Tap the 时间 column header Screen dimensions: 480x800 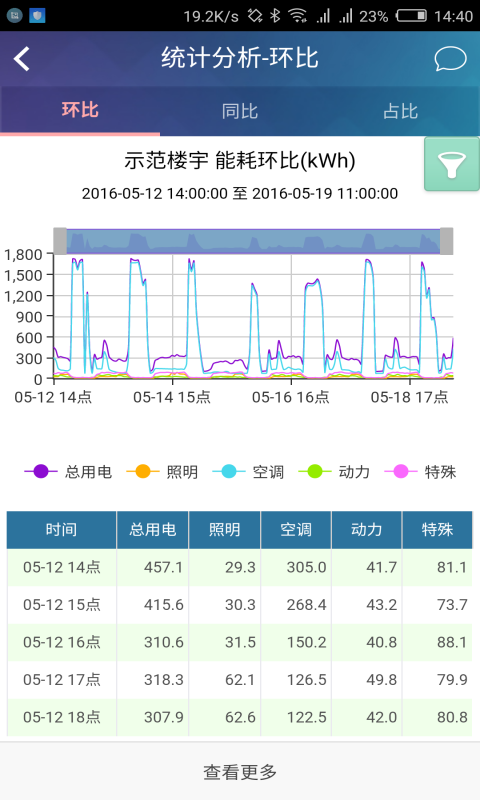(62, 530)
